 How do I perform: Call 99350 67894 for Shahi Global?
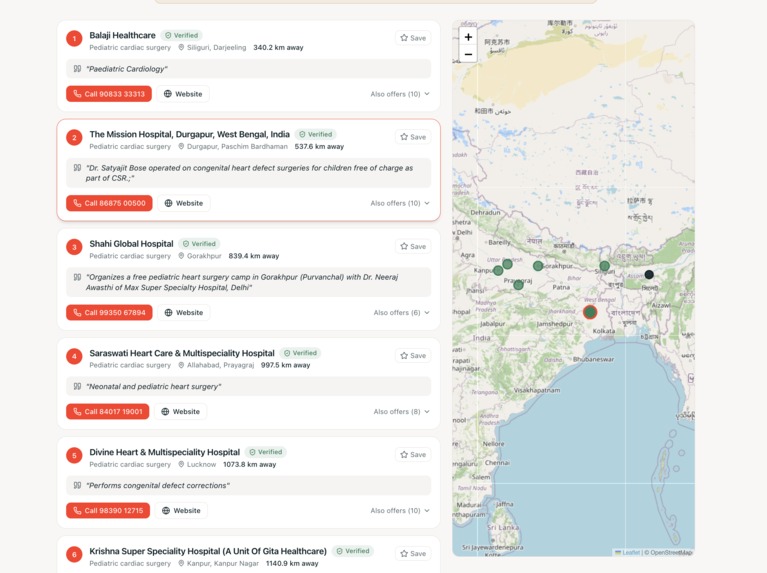(x=109, y=313)
